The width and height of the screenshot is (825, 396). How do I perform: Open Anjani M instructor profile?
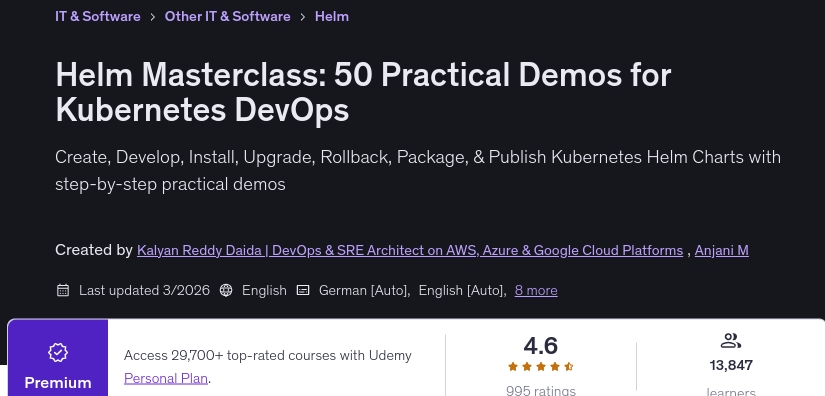[721, 250]
